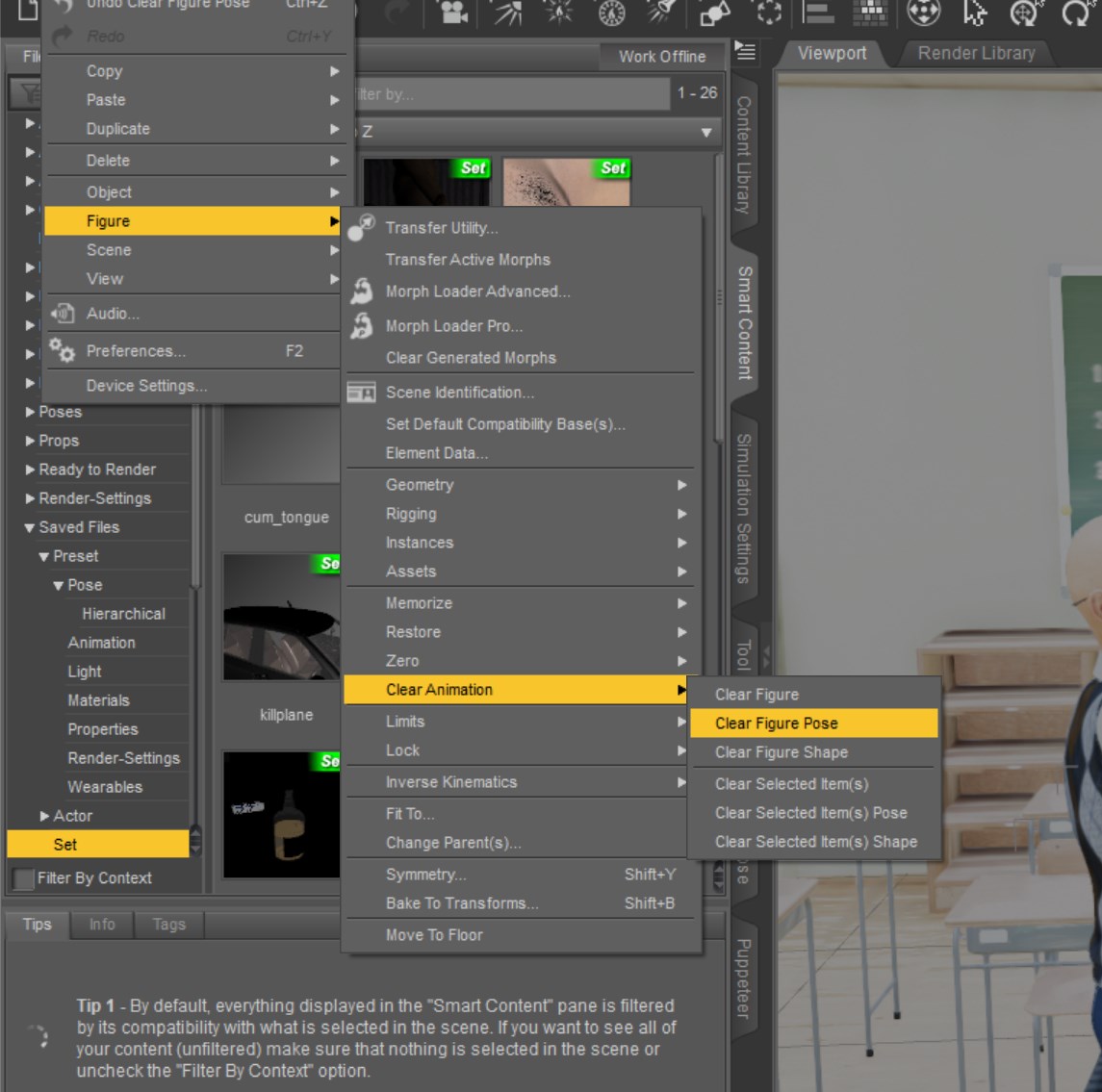Open the Z sort dropdown
1102x1092 pixels.
pyautogui.click(x=538, y=132)
